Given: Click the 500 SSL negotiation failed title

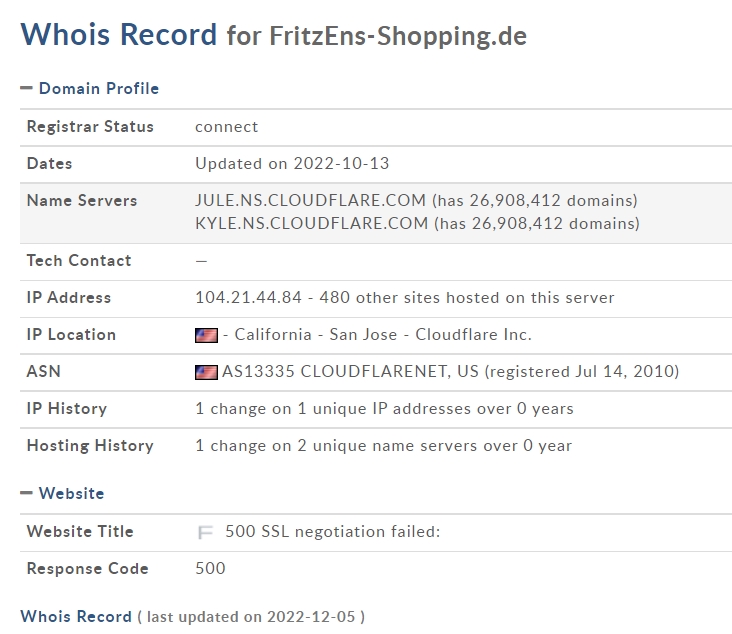Looking at the screenshot, I should pyautogui.click(x=333, y=531).
